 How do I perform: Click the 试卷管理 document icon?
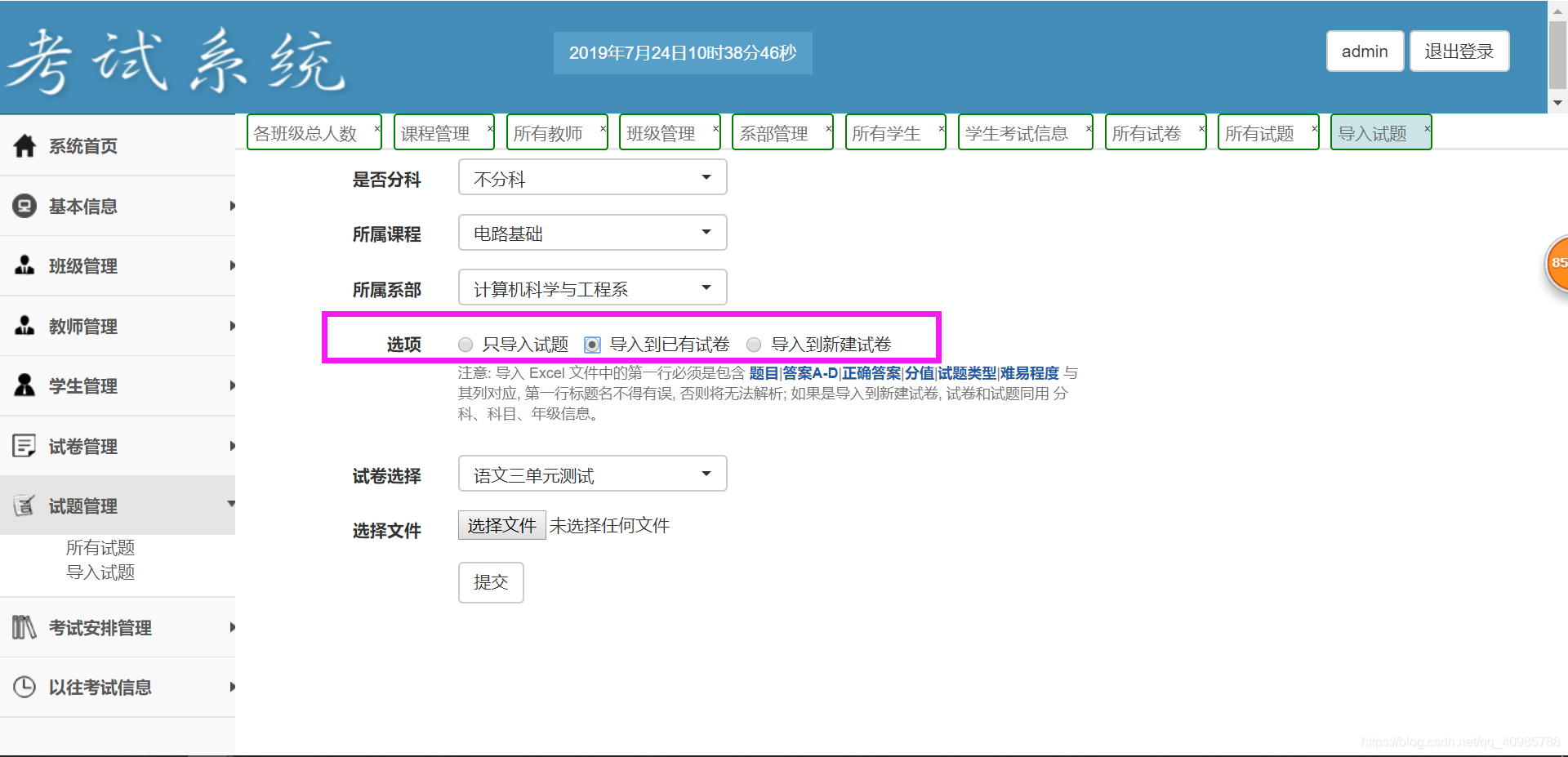[x=24, y=446]
